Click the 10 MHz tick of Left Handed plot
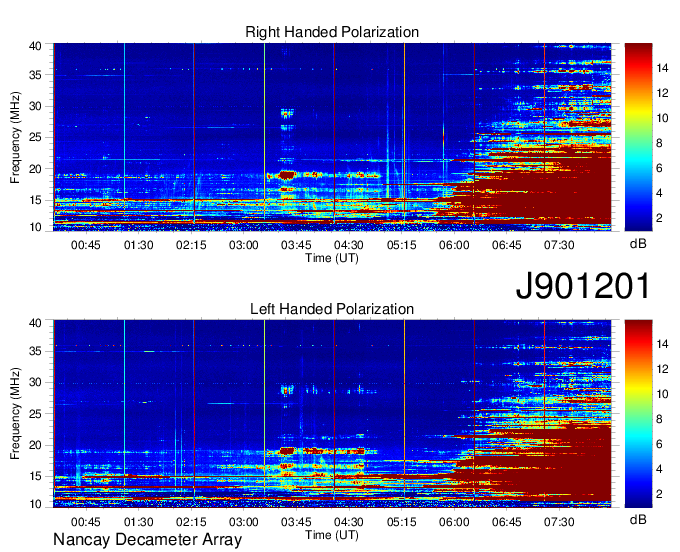The height and width of the screenshot is (552, 680). (36, 503)
